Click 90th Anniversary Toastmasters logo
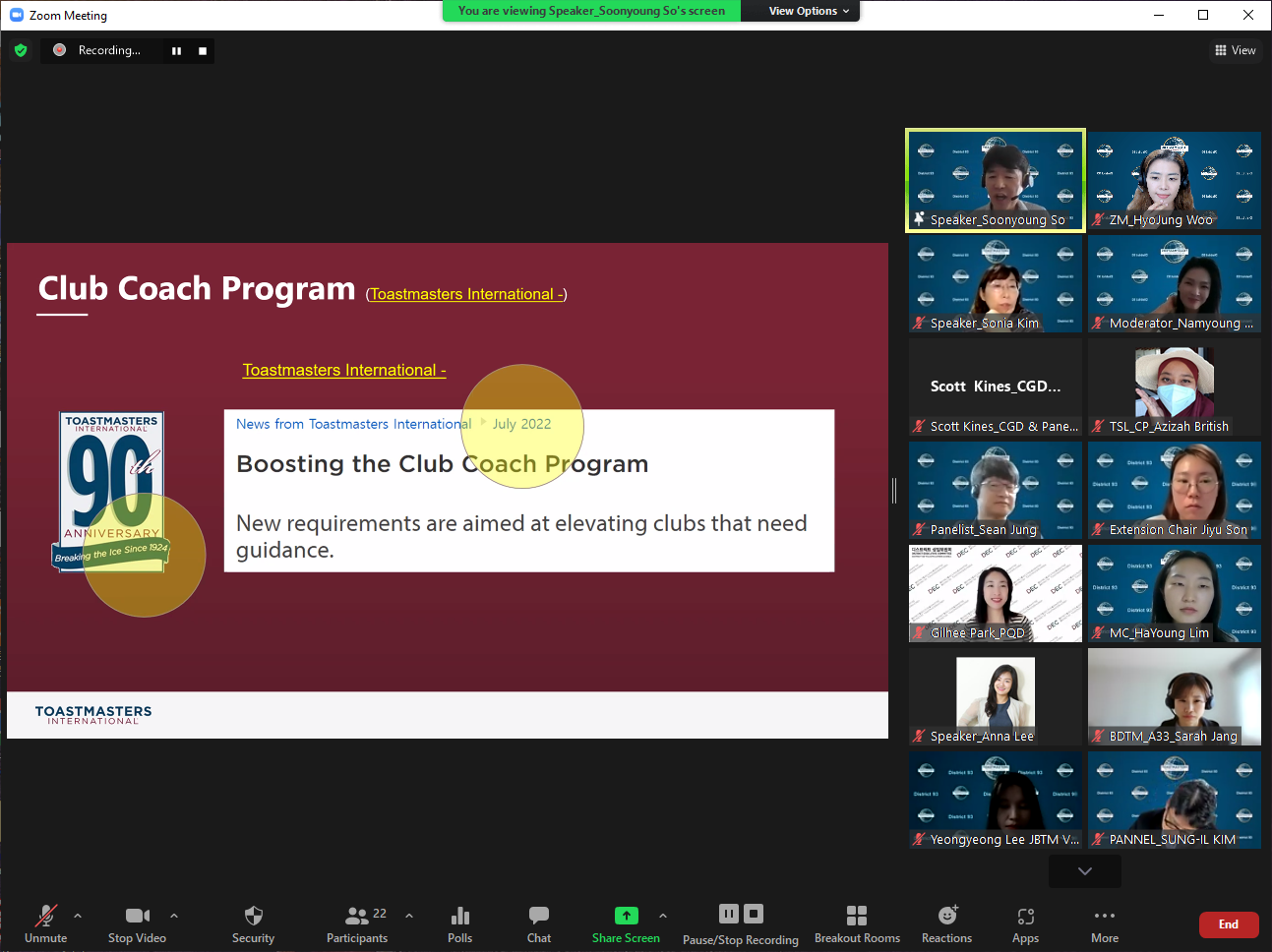Image resolution: width=1272 pixels, height=952 pixels. coord(111,492)
